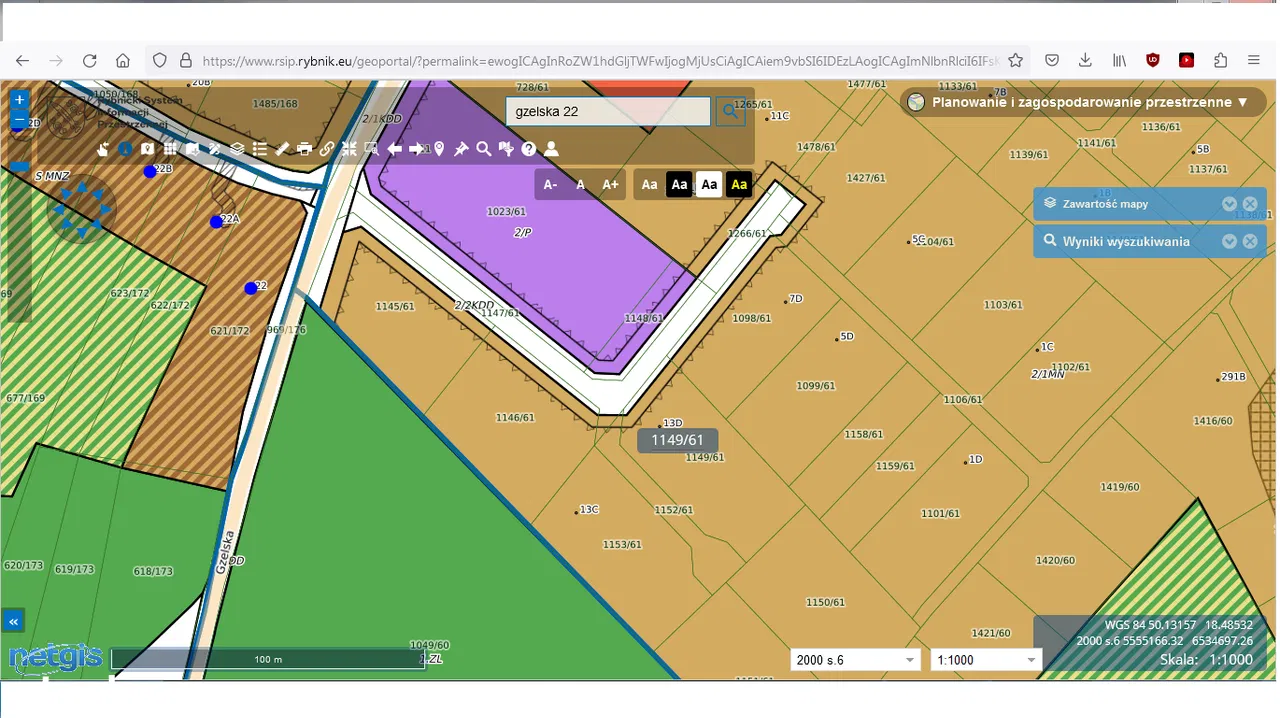Expand the Zawartość mapy panel
Image resolution: width=1280 pixels, height=718 pixels.
(1229, 204)
